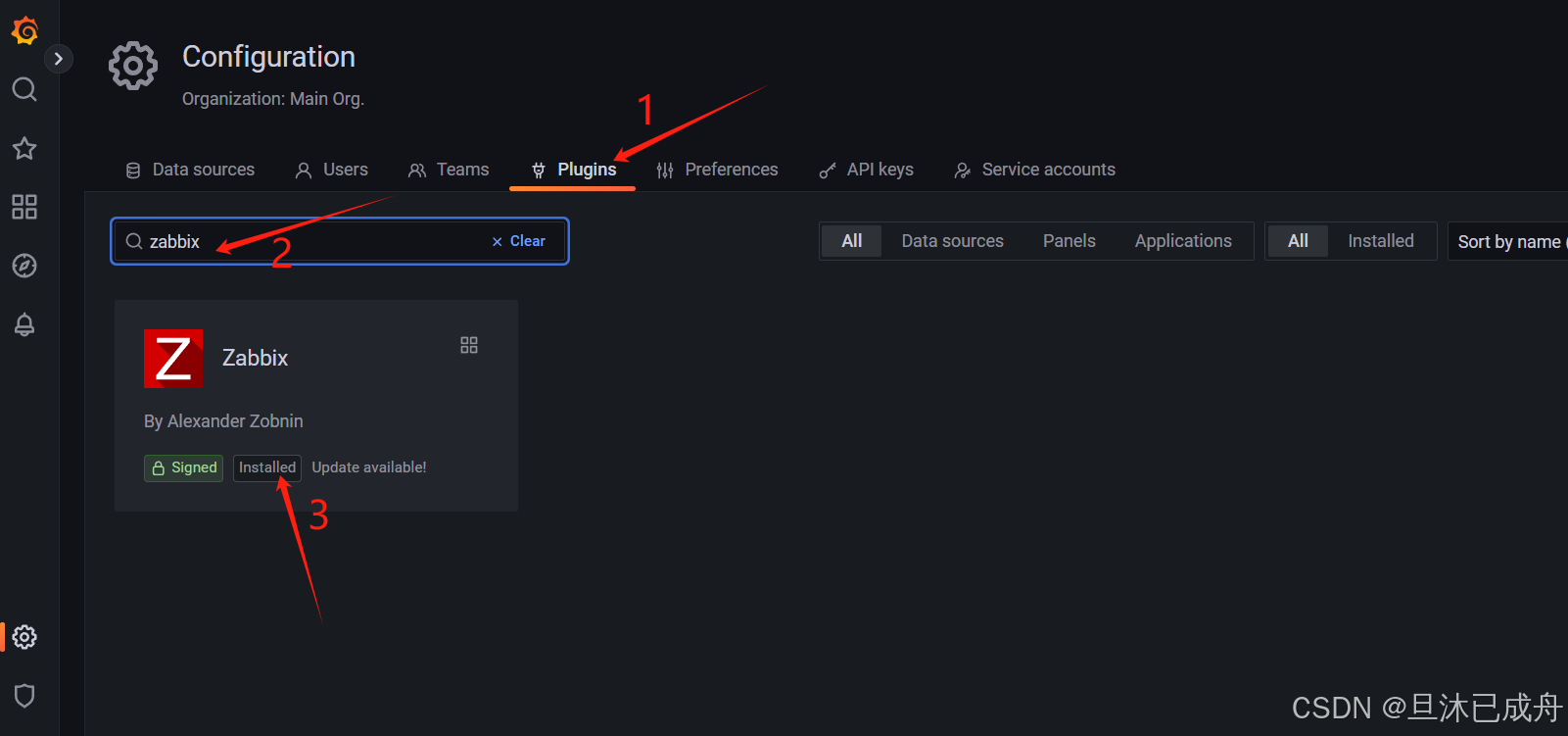This screenshot has width=1568, height=736.
Task: Switch to the Users tab
Action: pos(332,170)
